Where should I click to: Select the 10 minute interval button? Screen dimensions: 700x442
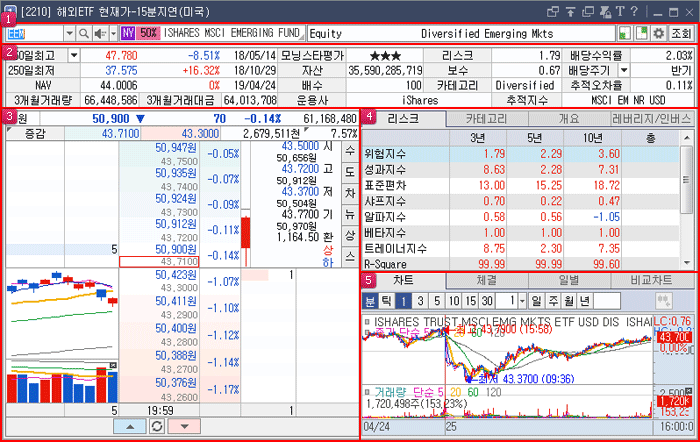click(454, 301)
